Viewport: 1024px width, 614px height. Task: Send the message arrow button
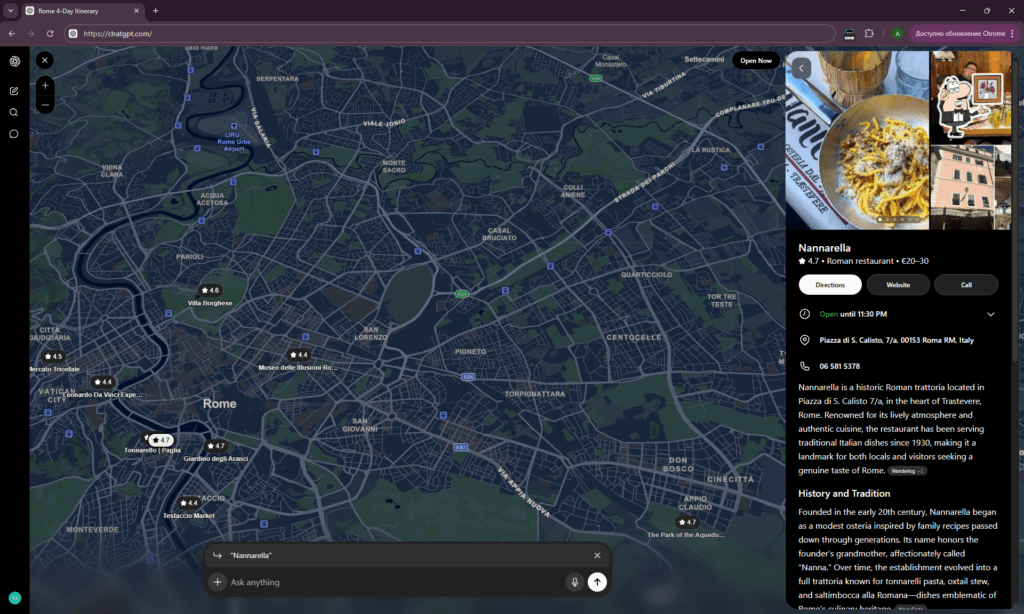coord(597,582)
